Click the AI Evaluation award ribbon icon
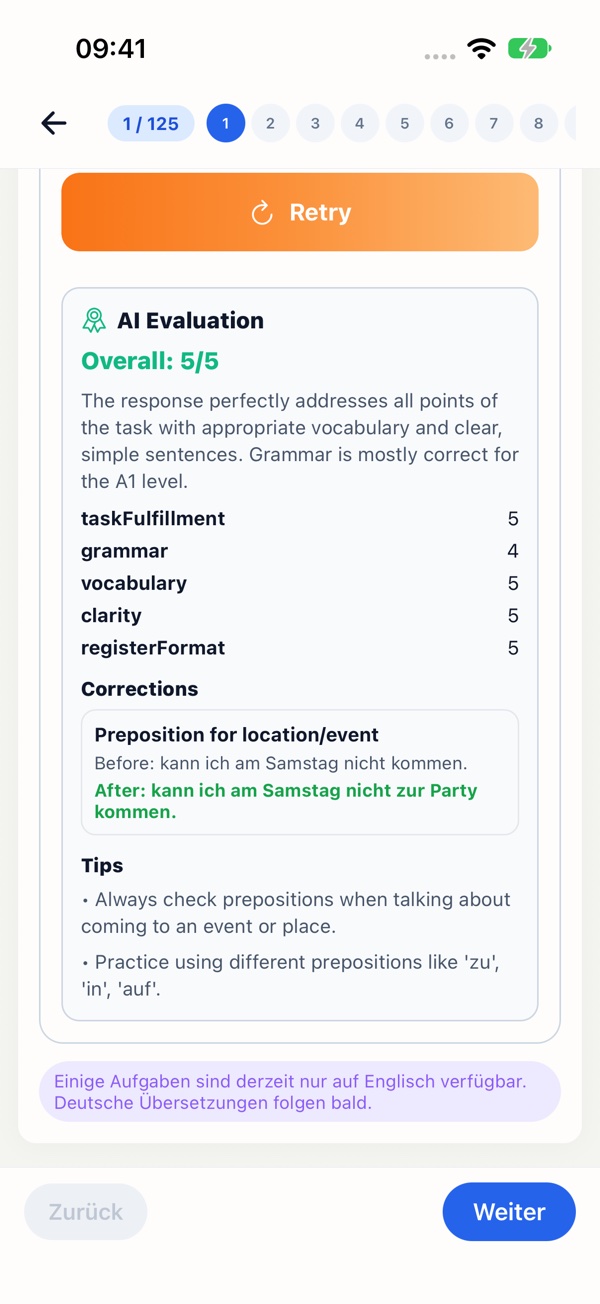Viewport: 600px width, 1304px height. click(94, 321)
